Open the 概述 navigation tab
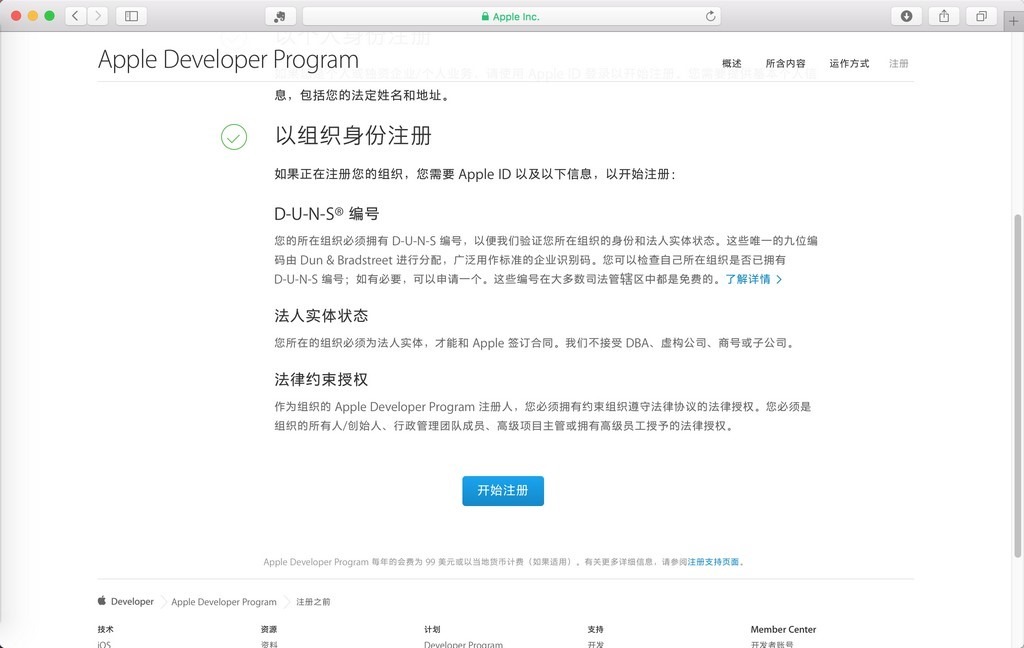This screenshot has width=1024, height=648. (731, 63)
